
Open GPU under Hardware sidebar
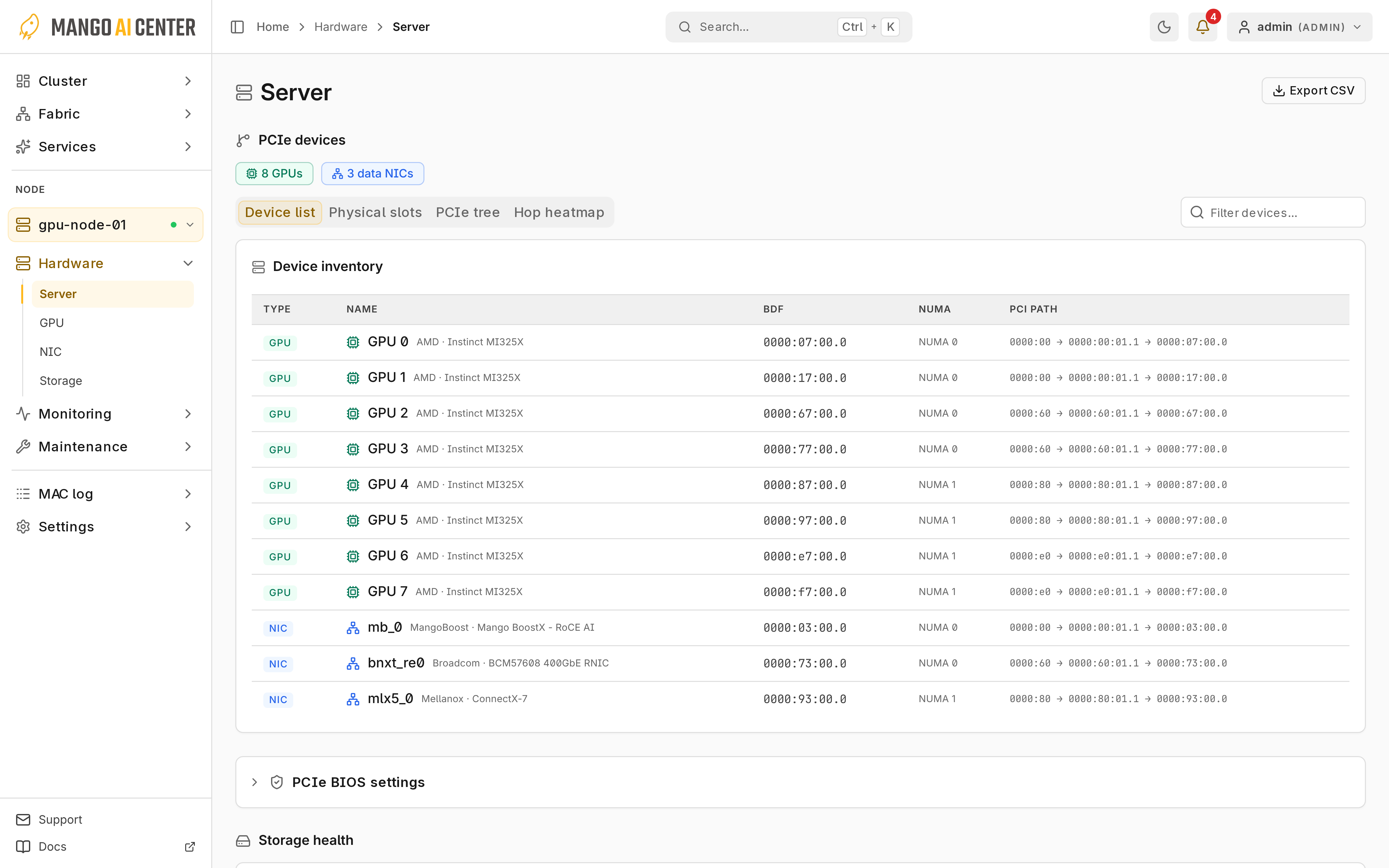pyautogui.click(x=113, y=323)
